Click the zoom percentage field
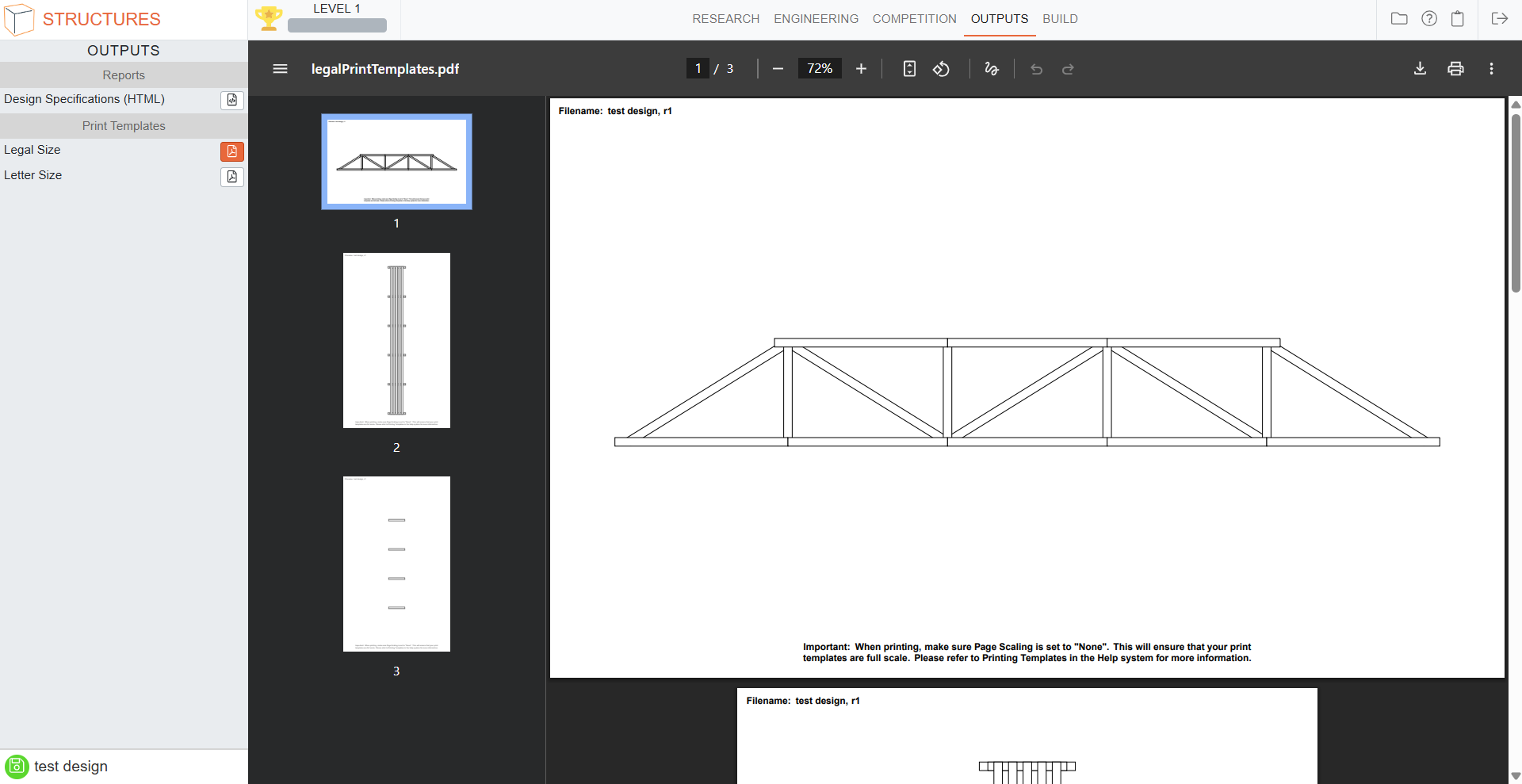The height and width of the screenshot is (784, 1522). 820,69
